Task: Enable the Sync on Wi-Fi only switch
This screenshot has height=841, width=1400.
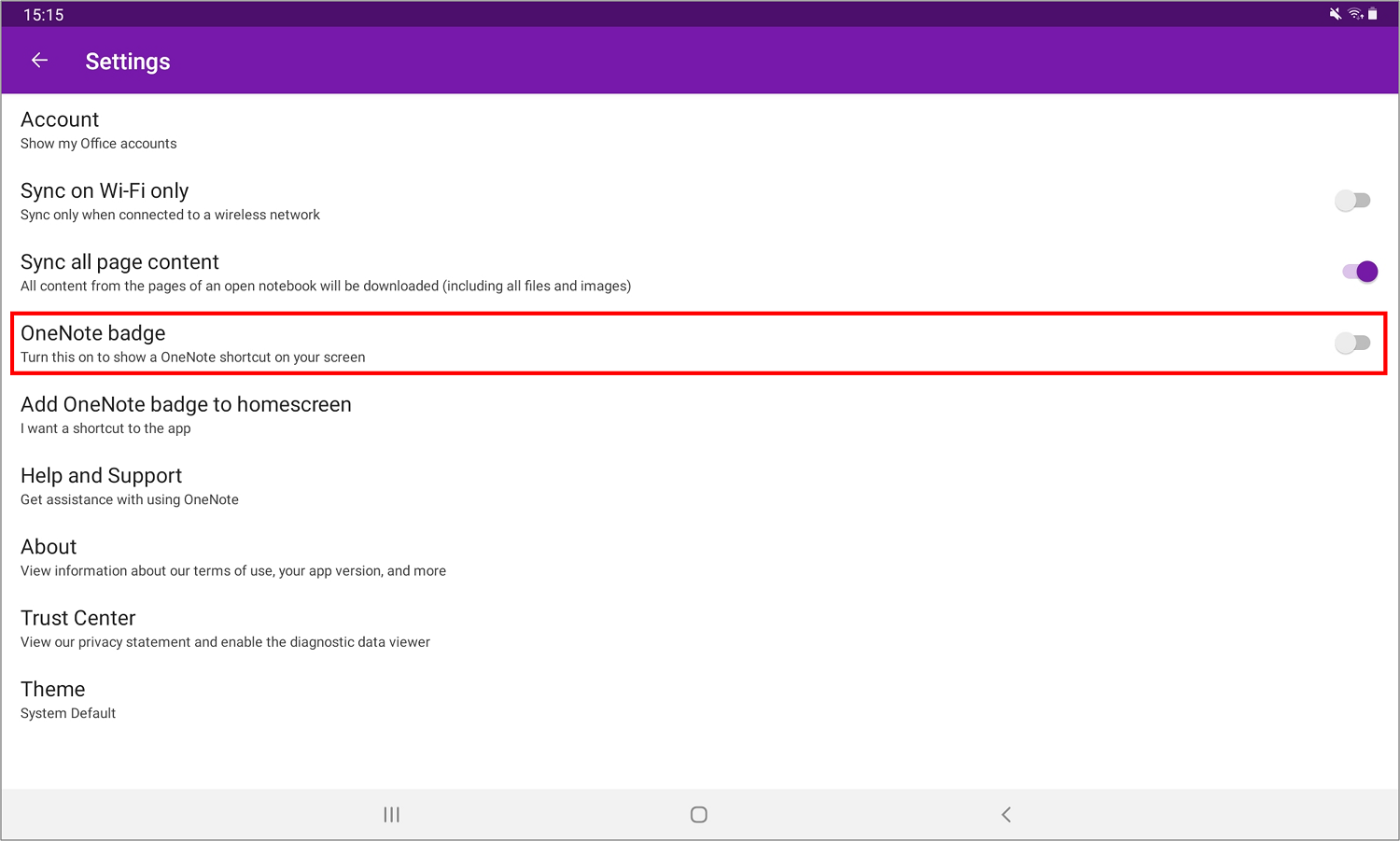Action: [x=1352, y=201]
